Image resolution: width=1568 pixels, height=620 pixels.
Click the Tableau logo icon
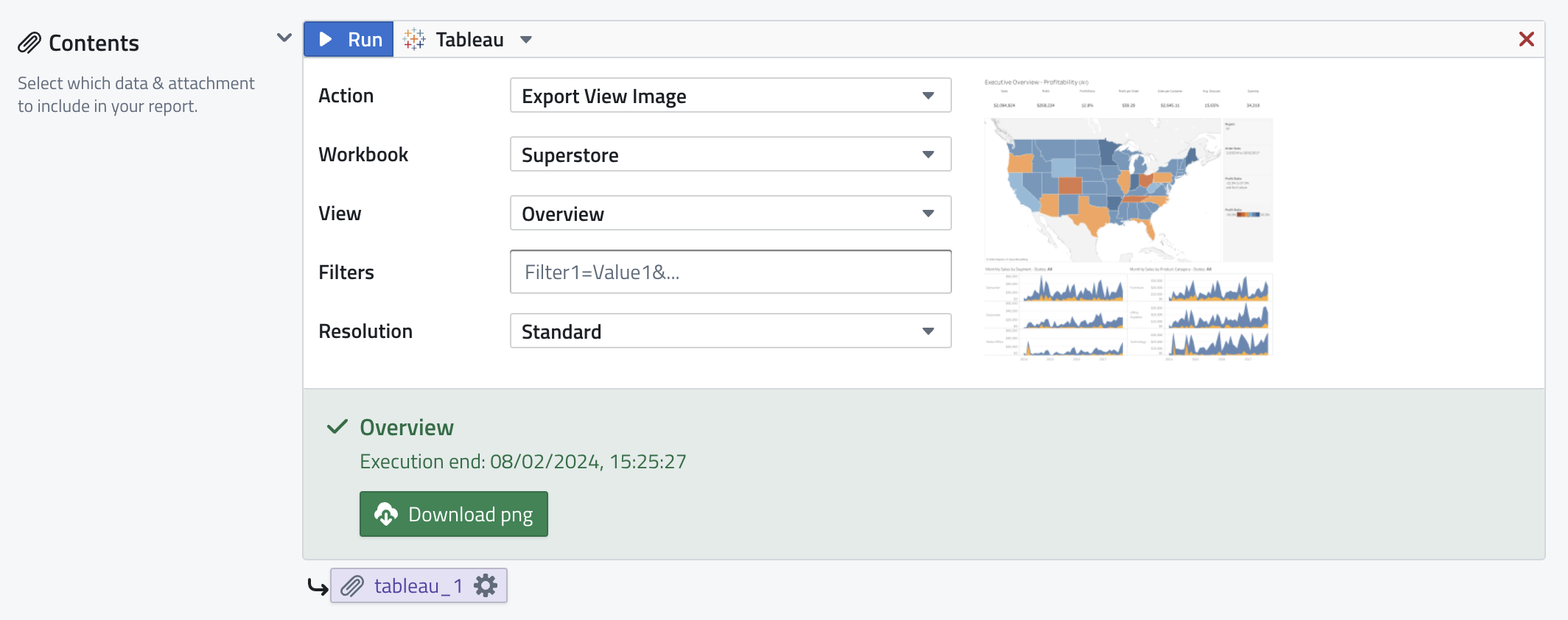(x=414, y=40)
